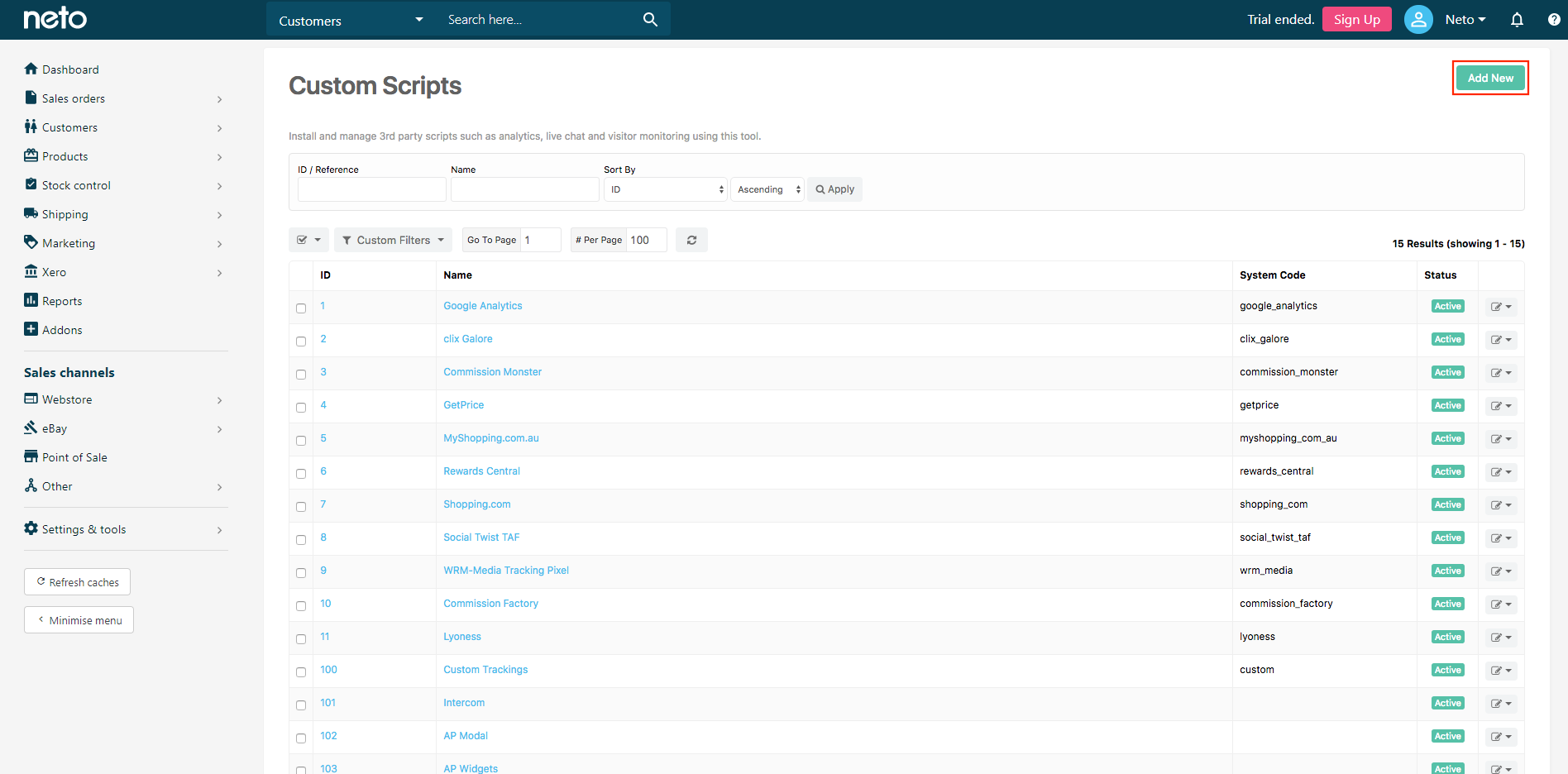
Task: Tick checkbox for Google Analytics row
Action: pyautogui.click(x=301, y=308)
